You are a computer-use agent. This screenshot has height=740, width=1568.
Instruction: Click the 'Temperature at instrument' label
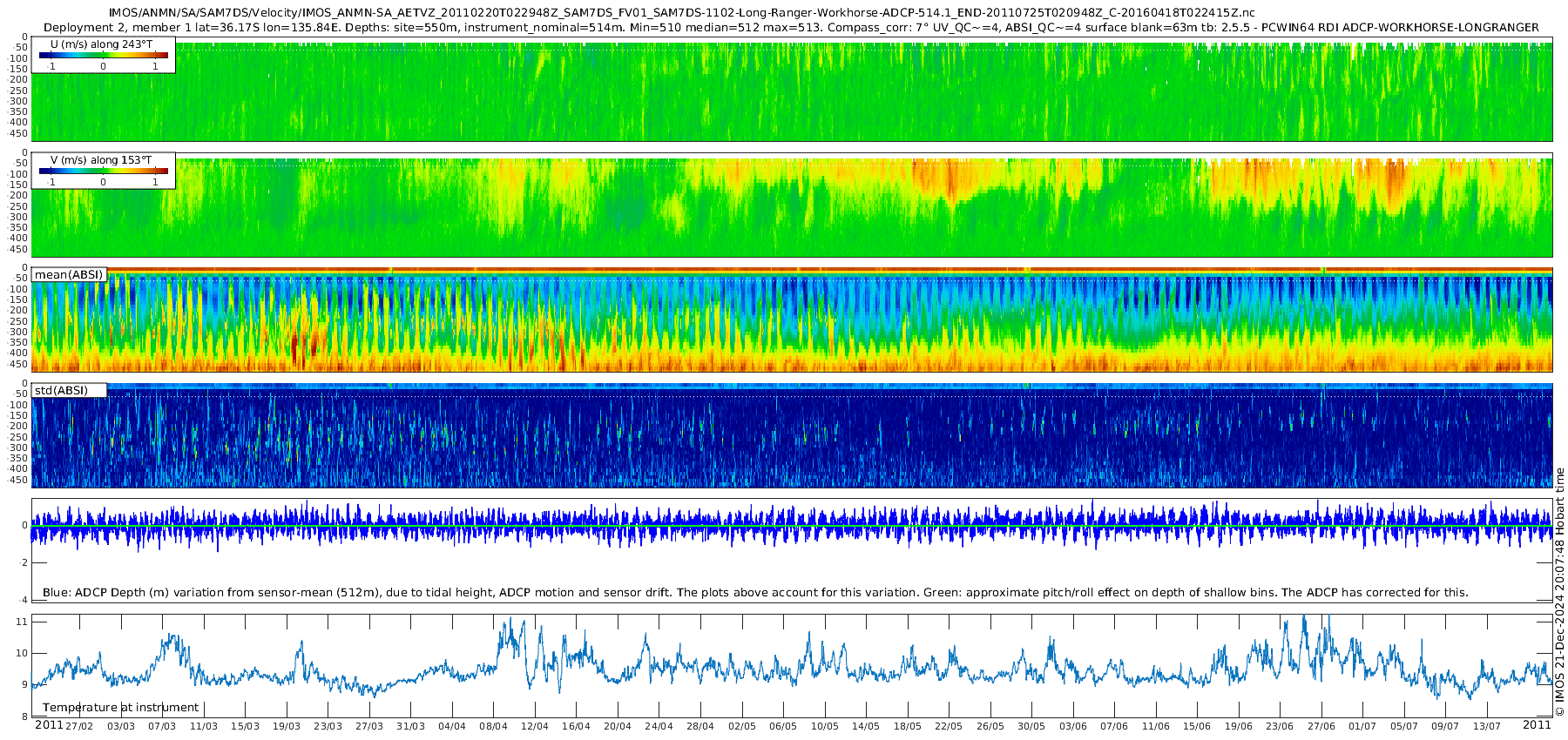click(x=120, y=708)
